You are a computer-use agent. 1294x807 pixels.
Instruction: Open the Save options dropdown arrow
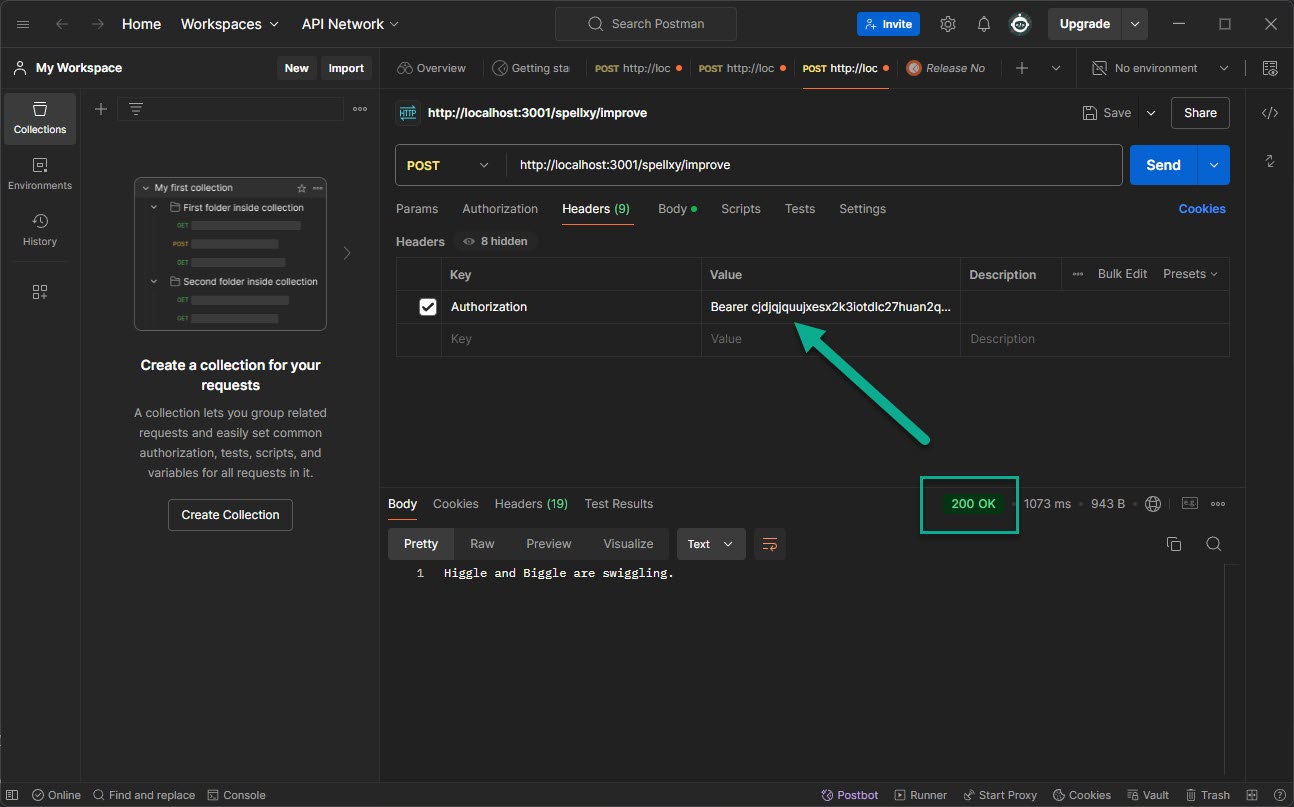pos(1150,113)
